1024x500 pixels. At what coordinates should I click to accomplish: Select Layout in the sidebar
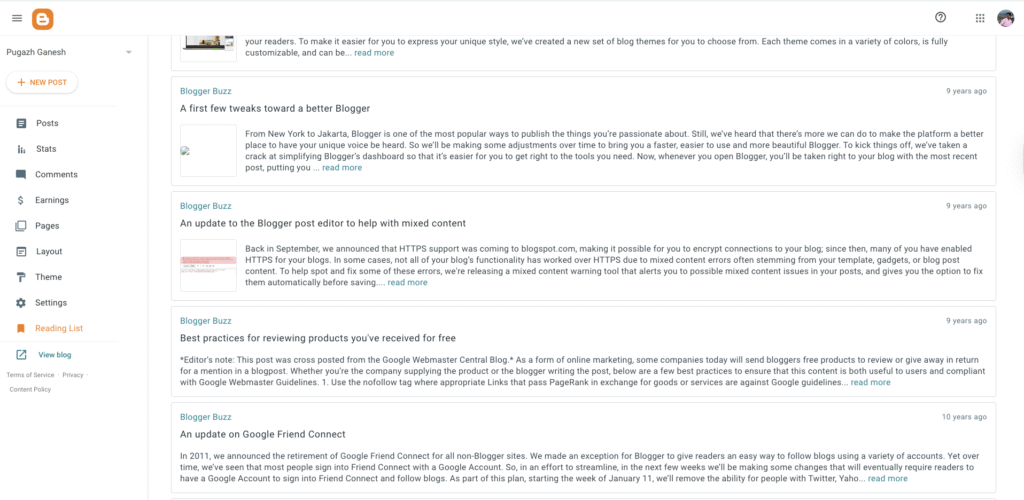pos(49,252)
